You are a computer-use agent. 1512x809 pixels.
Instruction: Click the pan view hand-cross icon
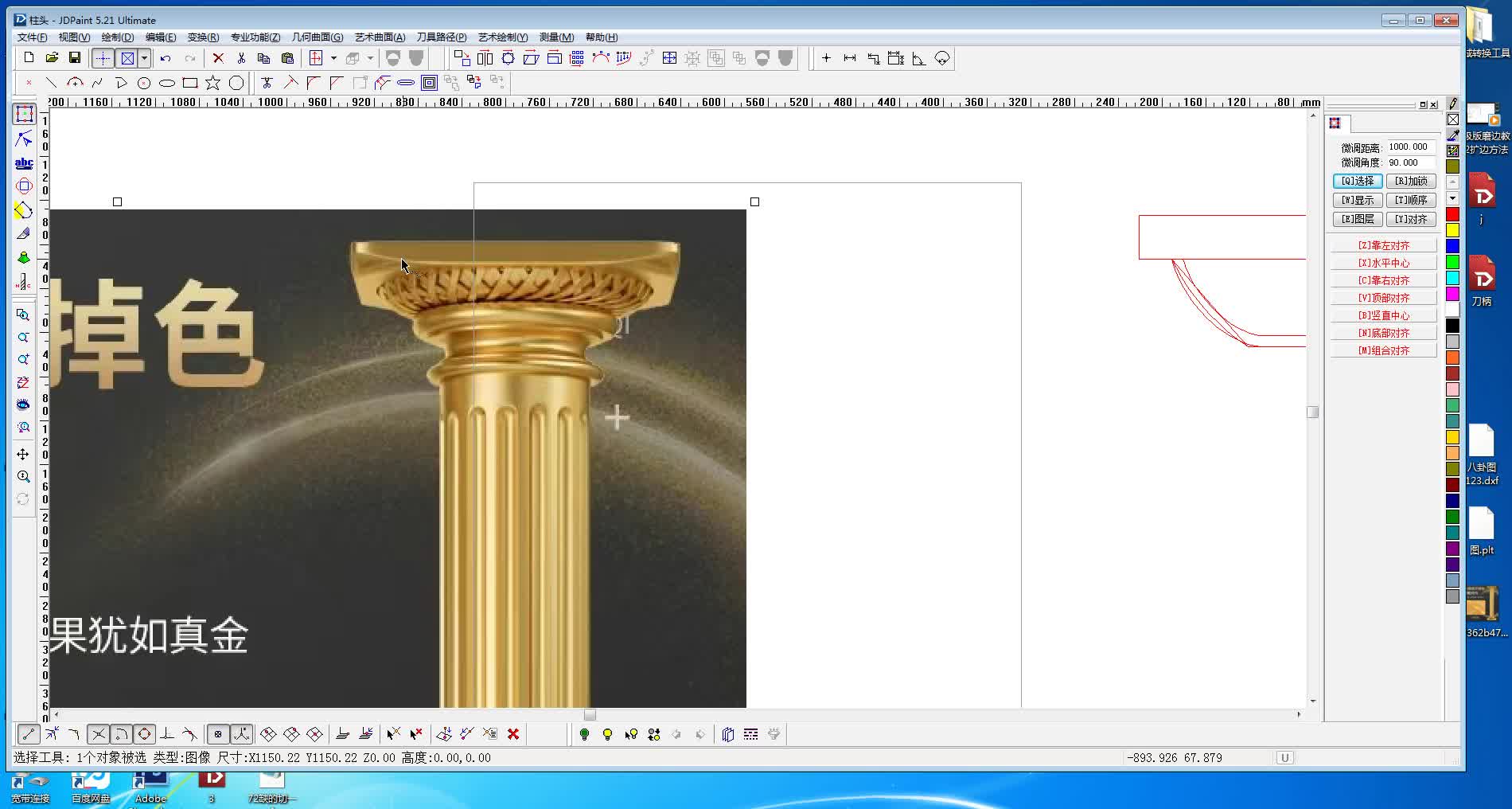23,454
